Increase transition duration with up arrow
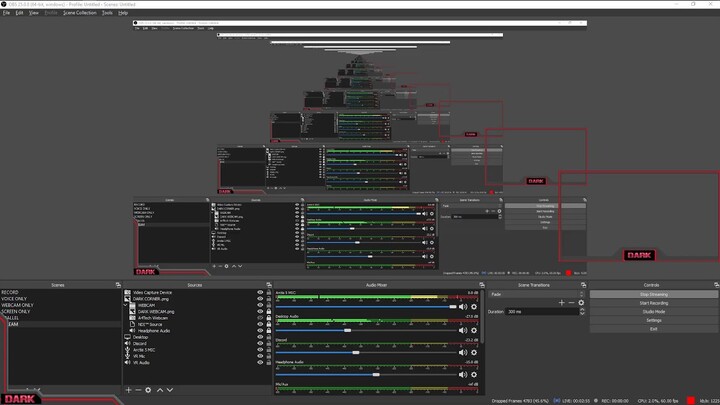This screenshot has width=720, height=405. [x=582, y=309]
